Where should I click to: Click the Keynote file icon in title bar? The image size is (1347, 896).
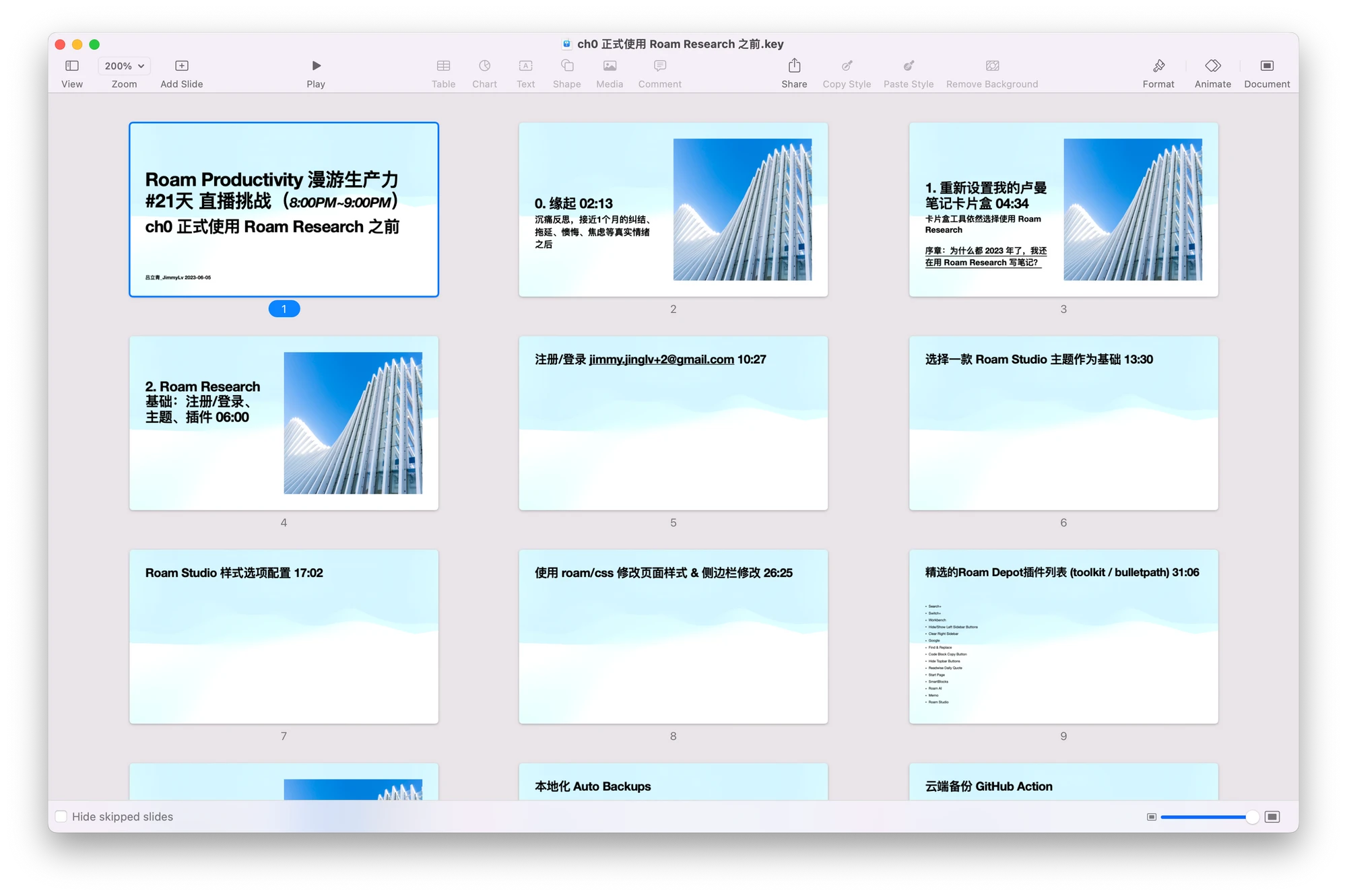(566, 44)
